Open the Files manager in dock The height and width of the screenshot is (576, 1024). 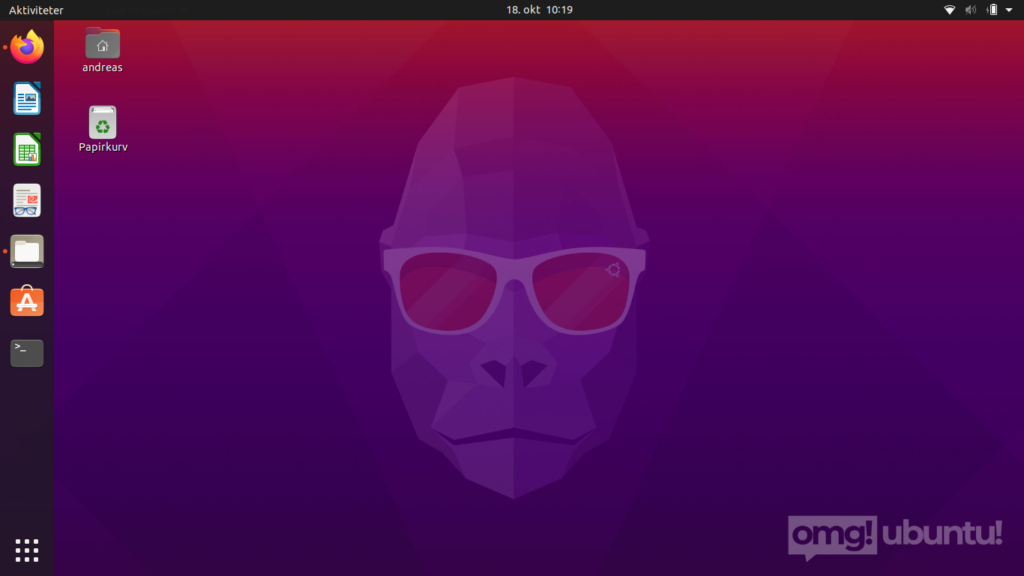point(27,251)
